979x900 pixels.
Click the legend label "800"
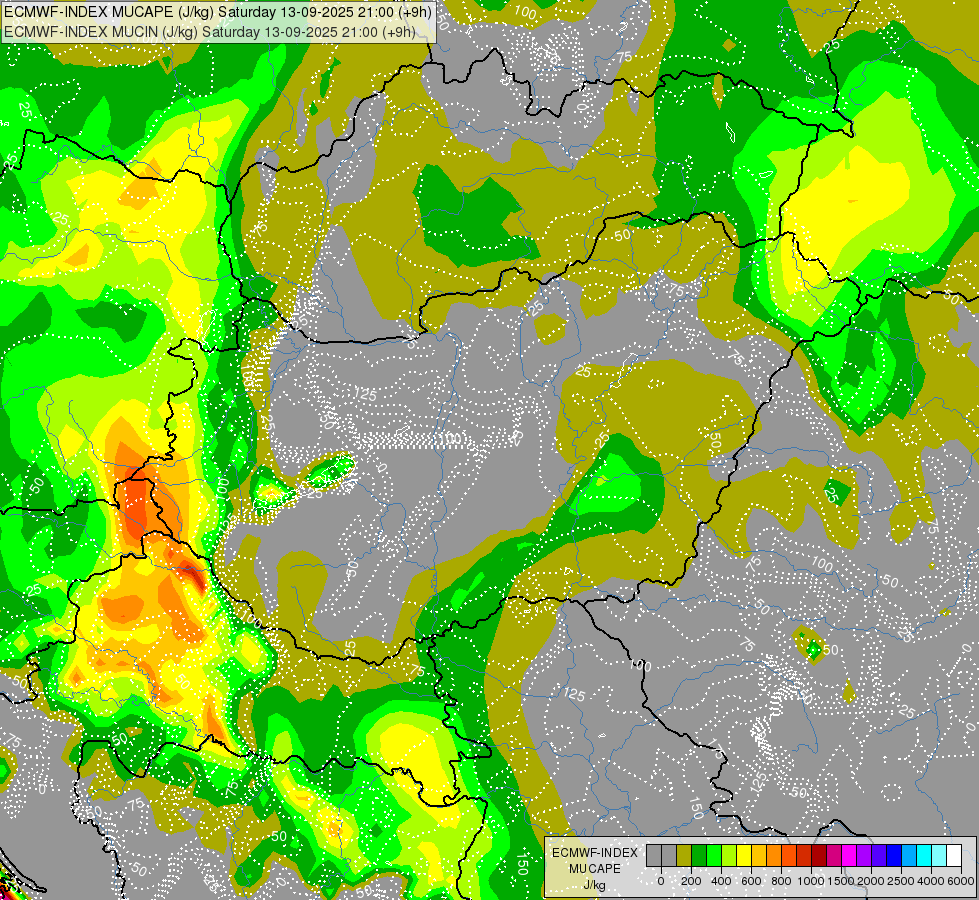click(x=781, y=881)
